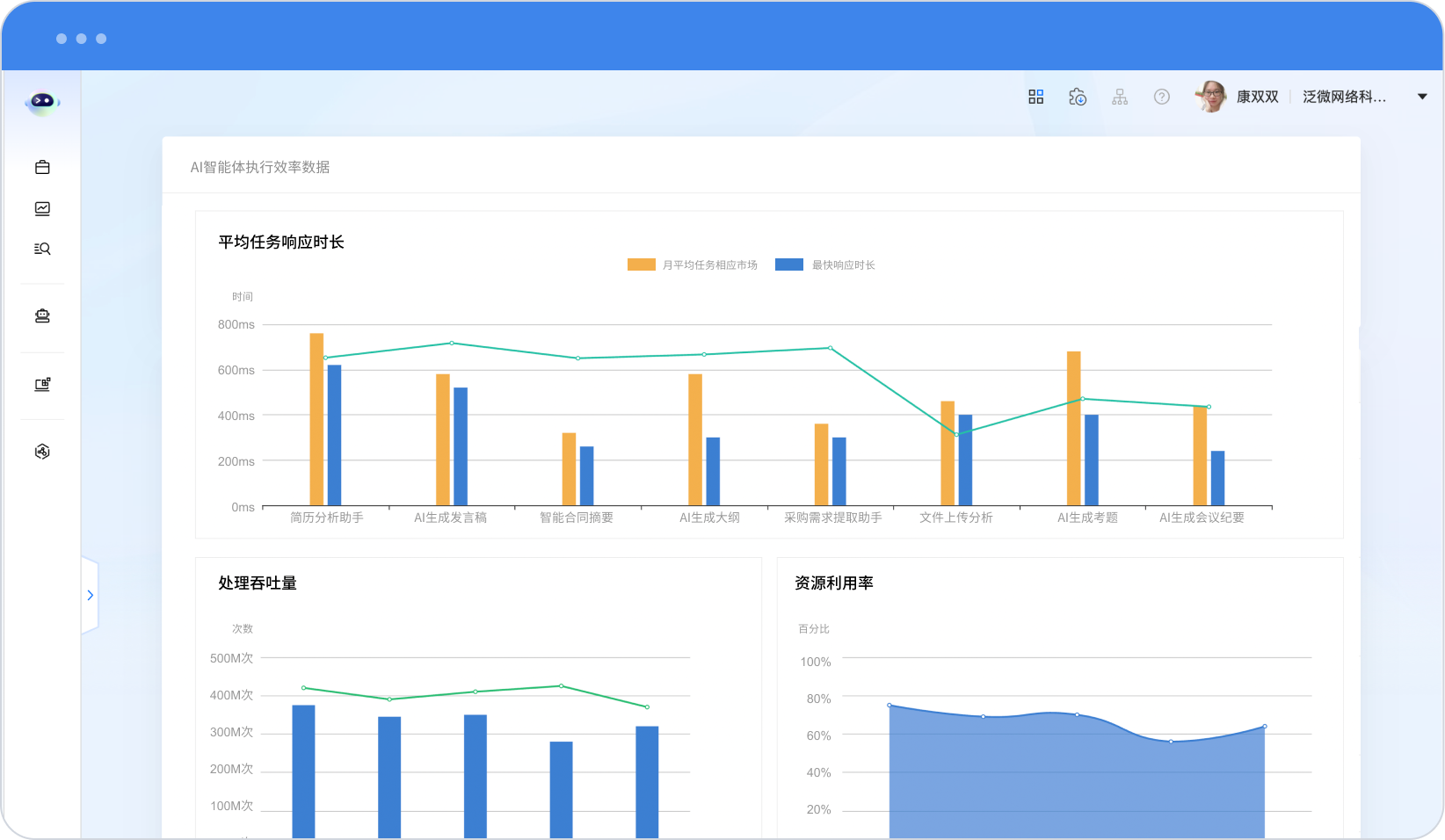Viewport: 1445px width, 840px height.
Task: Open the app grid icon in the header
Action: tap(1035, 97)
